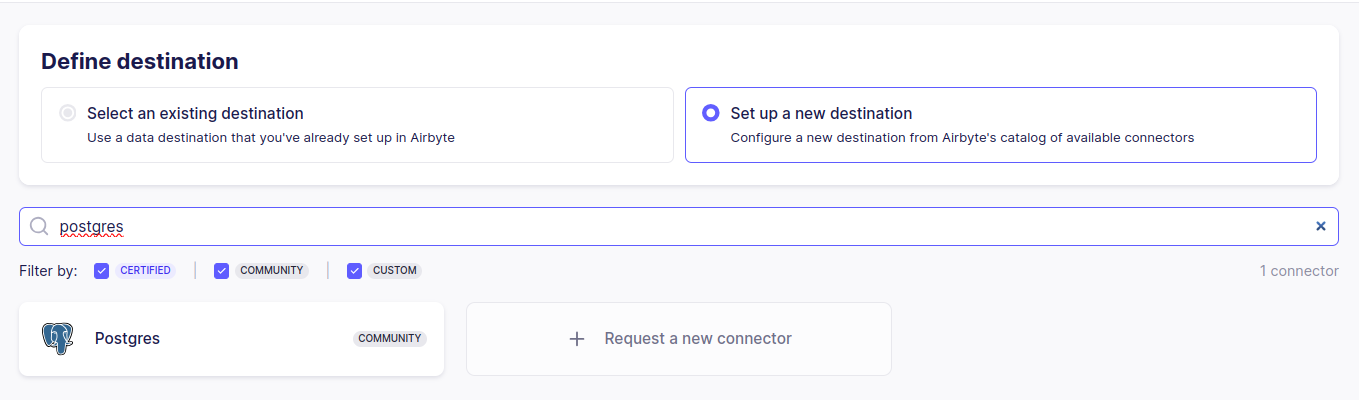Click the text about Airbyte's catalog of connectors

click(962, 138)
